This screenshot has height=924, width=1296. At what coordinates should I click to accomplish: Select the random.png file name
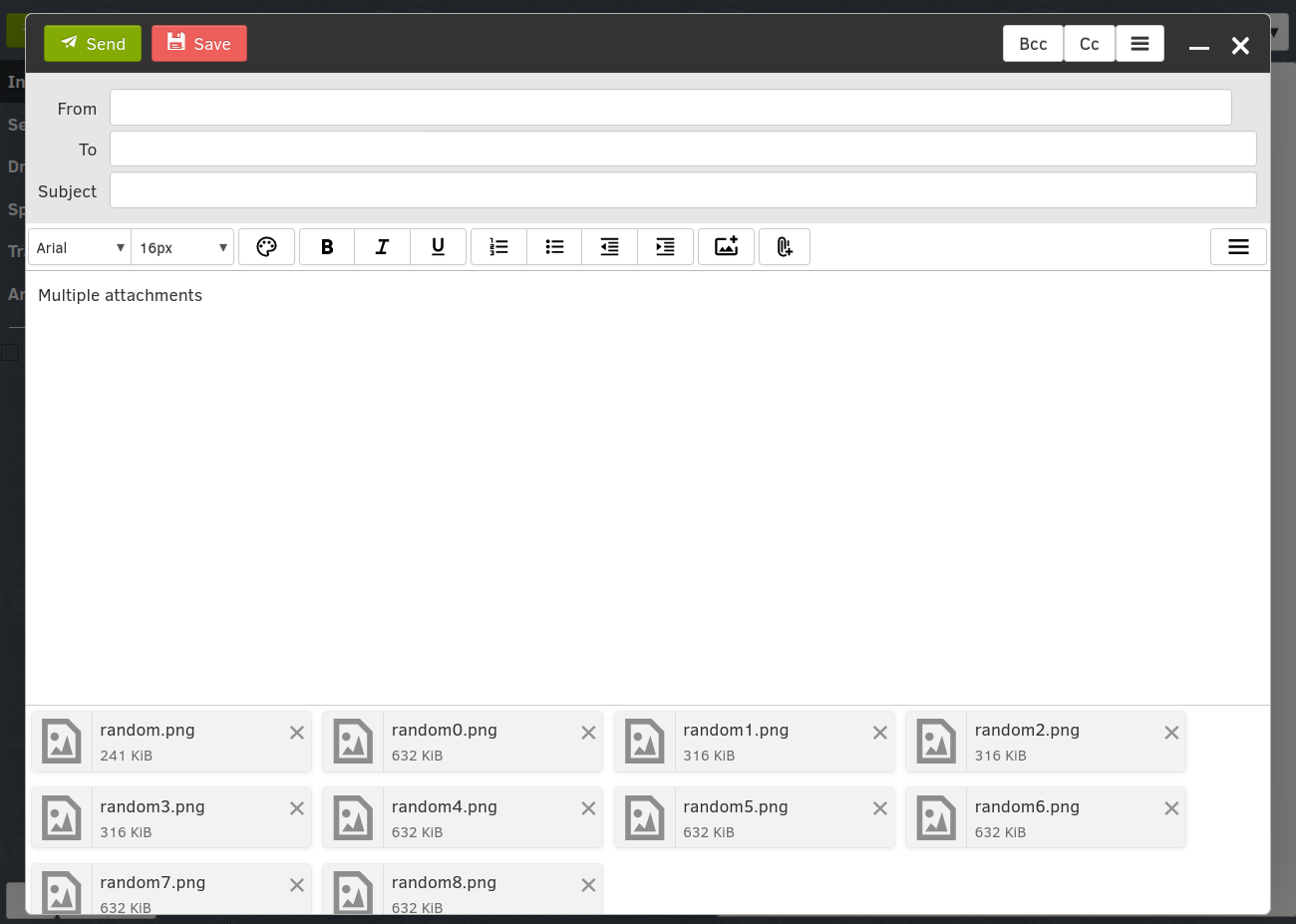[148, 730]
